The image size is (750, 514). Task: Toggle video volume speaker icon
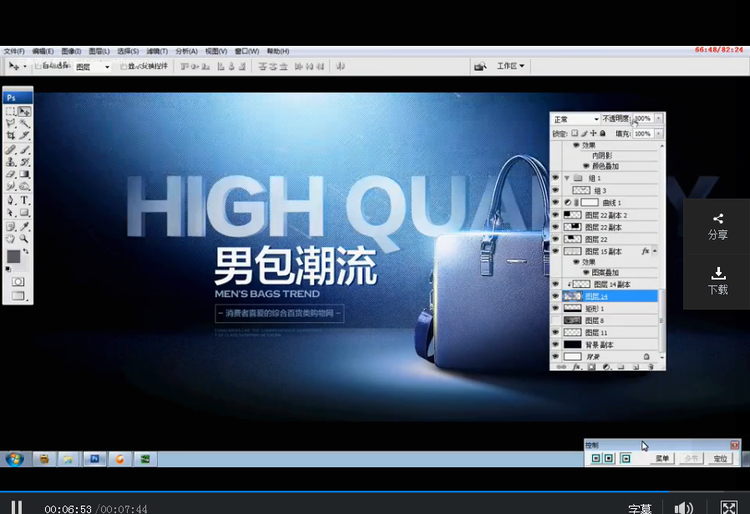(x=683, y=508)
